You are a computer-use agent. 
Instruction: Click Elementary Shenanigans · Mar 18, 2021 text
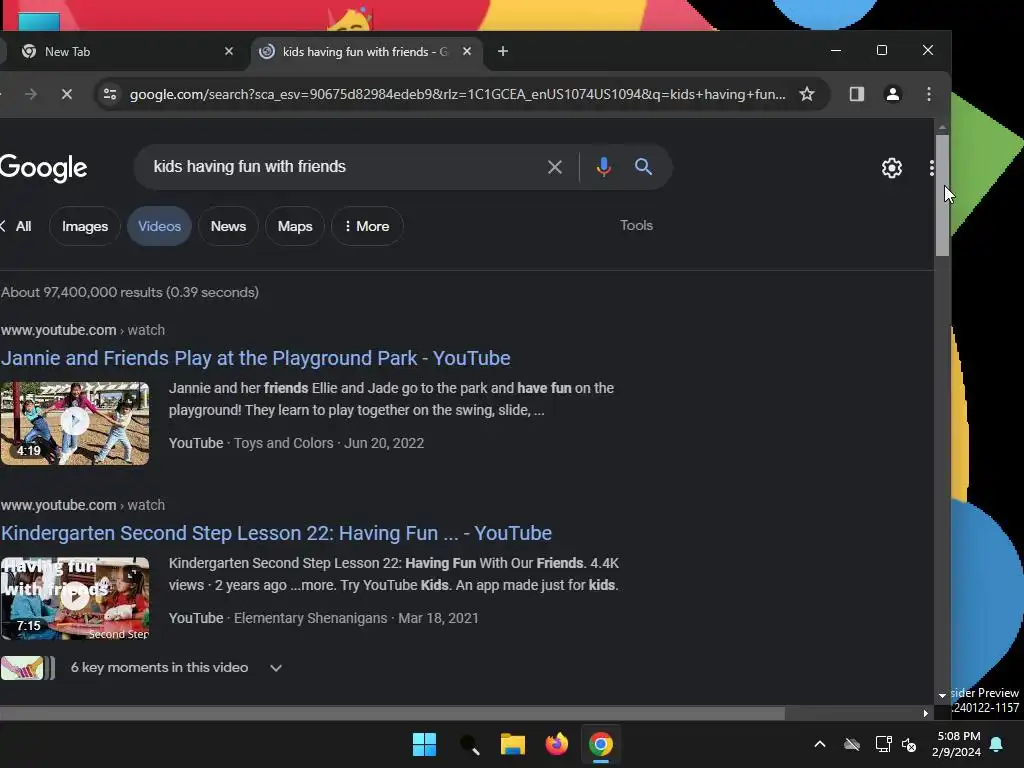pyautogui.click(x=356, y=618)
